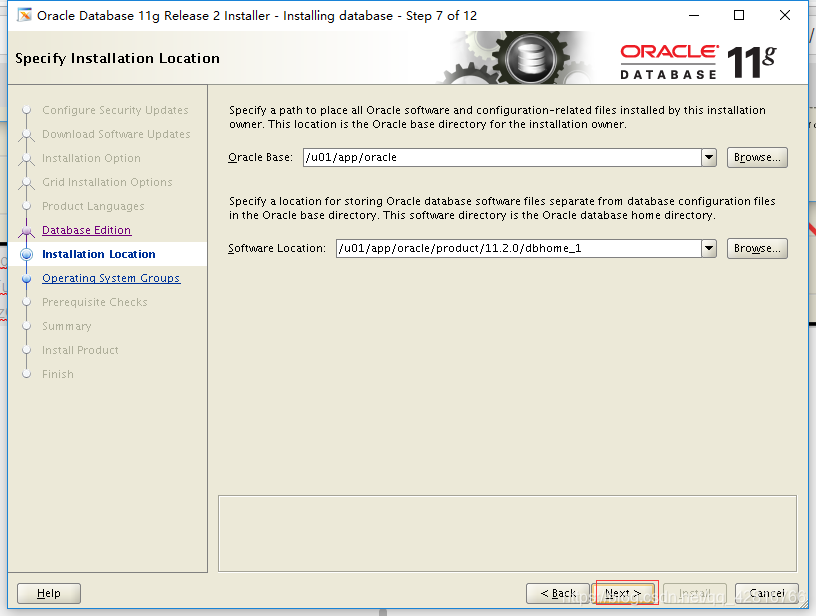
Task: Maximize the installer window
Action: [738, 15]
